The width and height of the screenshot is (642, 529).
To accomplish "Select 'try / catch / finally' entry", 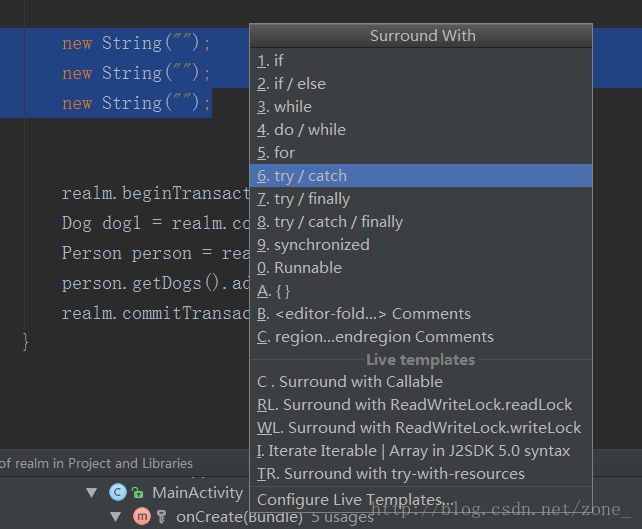I will 421,222.
